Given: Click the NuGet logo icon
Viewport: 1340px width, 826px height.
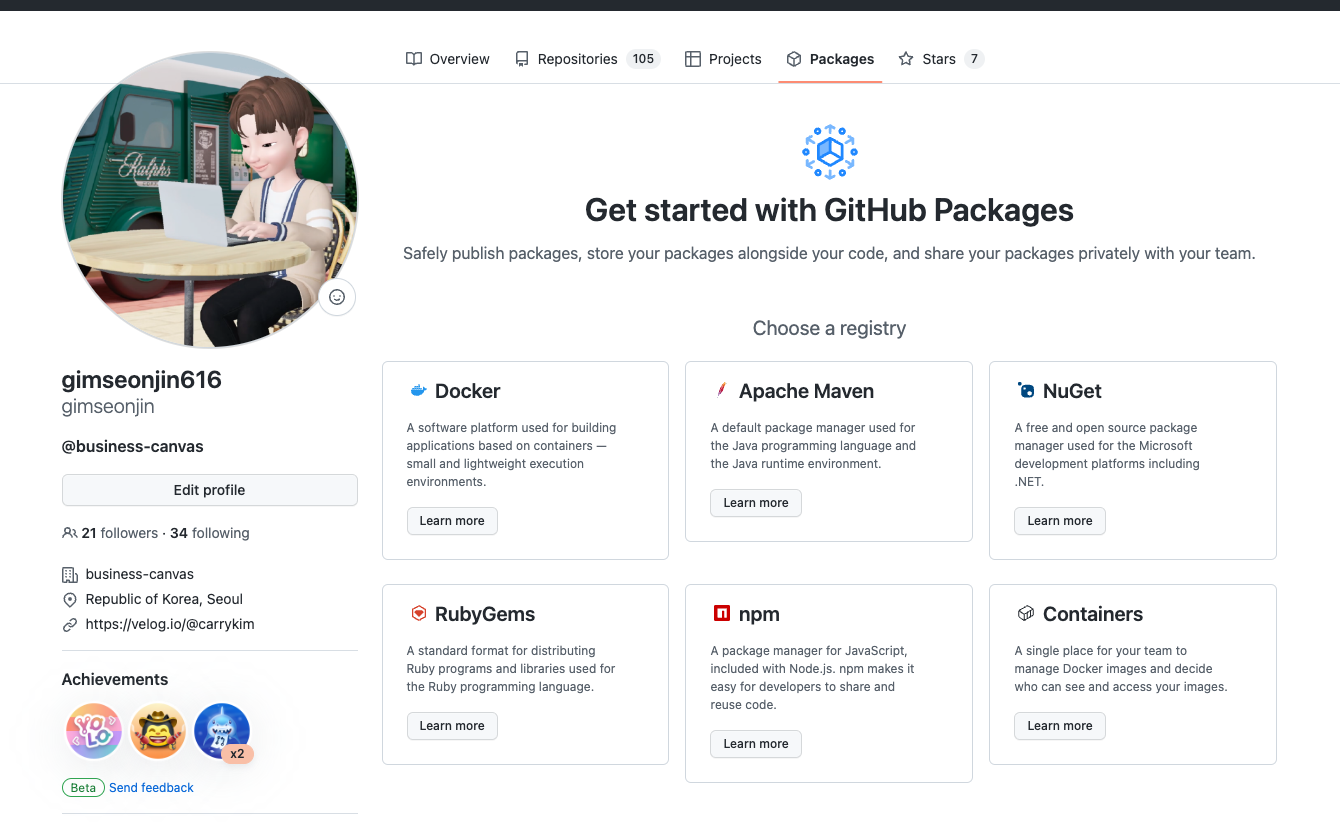Looking at the screenshot, I should click(1025, 391).
